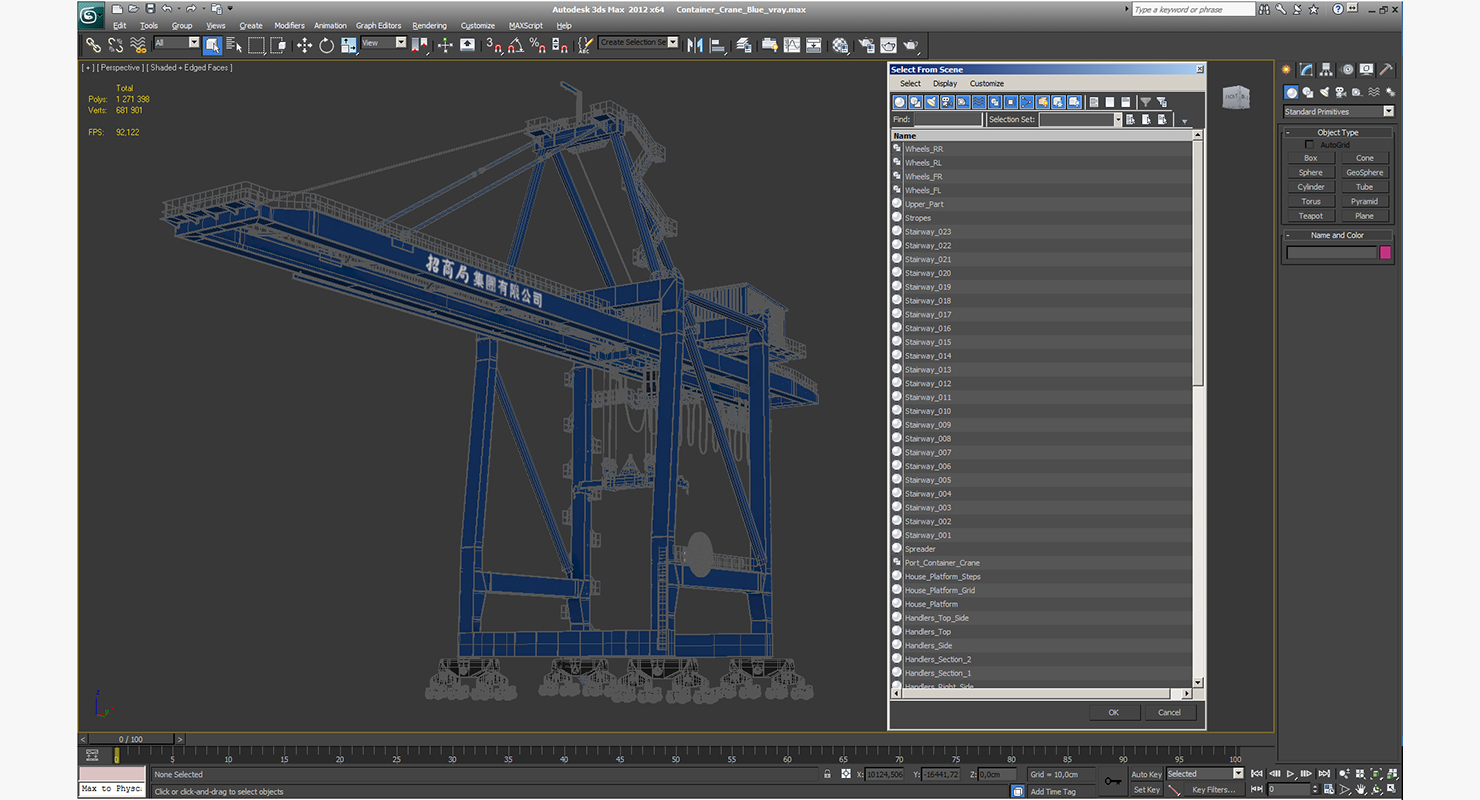1480x800 pixels.
Task: Toggle the Auto Key button
Action: tap(1146, 774)
